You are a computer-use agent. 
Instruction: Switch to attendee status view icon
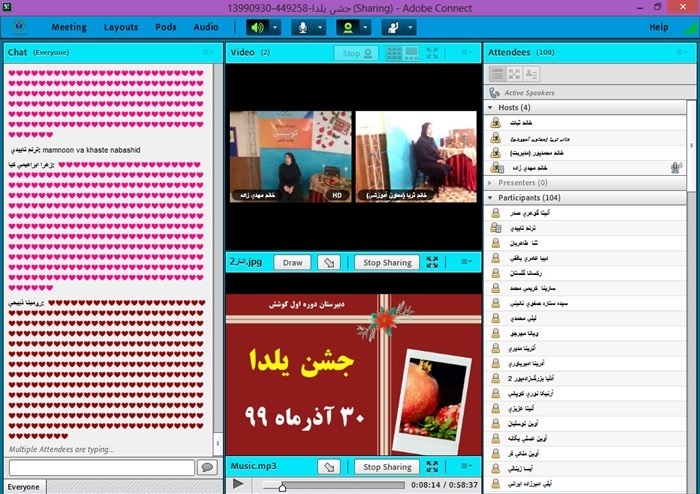(497, 73)
